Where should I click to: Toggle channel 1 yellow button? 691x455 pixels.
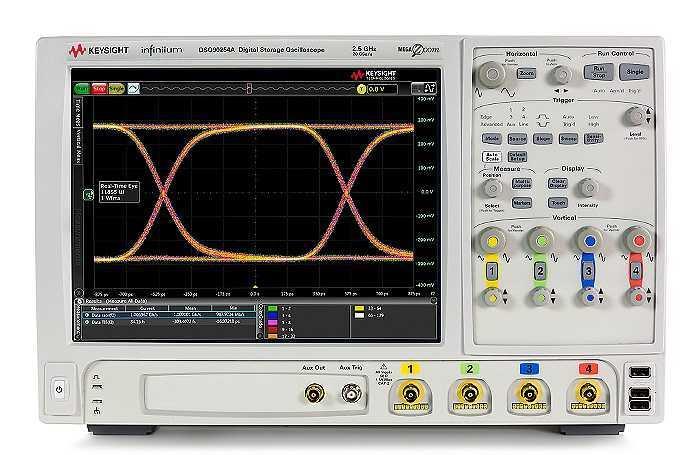[x=490, y=270]
